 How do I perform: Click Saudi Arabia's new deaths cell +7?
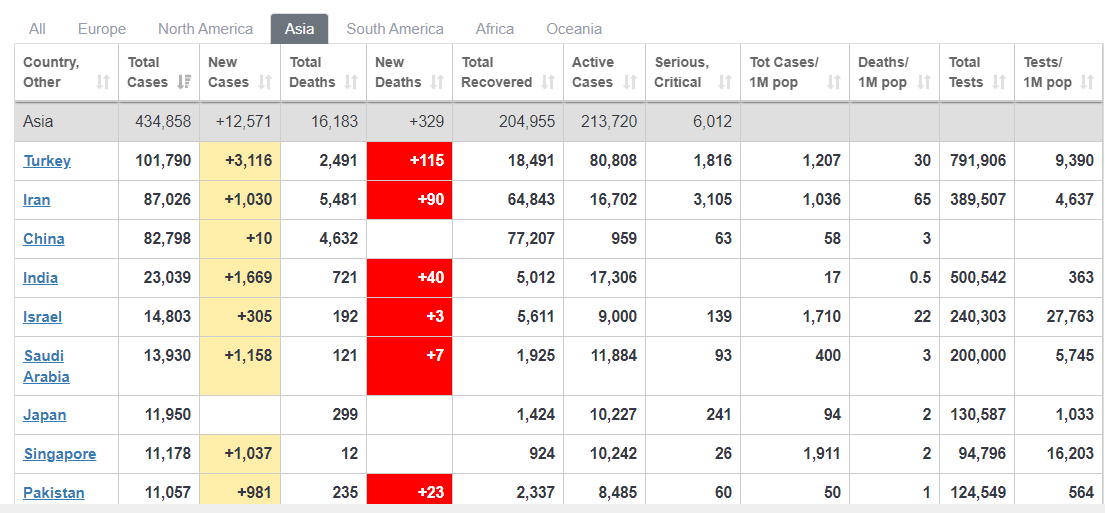tap(409, 366)
